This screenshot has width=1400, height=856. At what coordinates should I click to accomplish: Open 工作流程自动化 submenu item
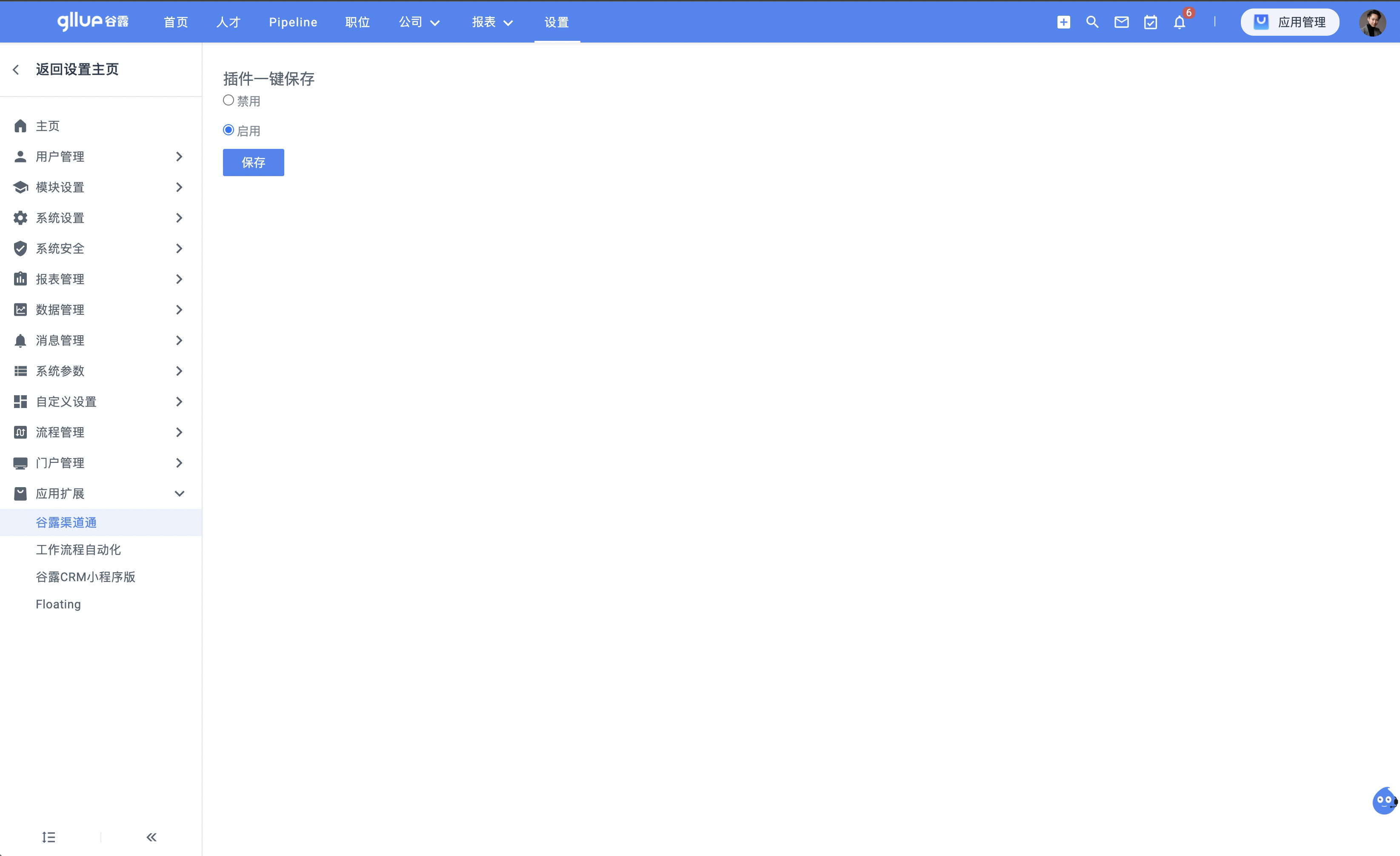point(78,550)
